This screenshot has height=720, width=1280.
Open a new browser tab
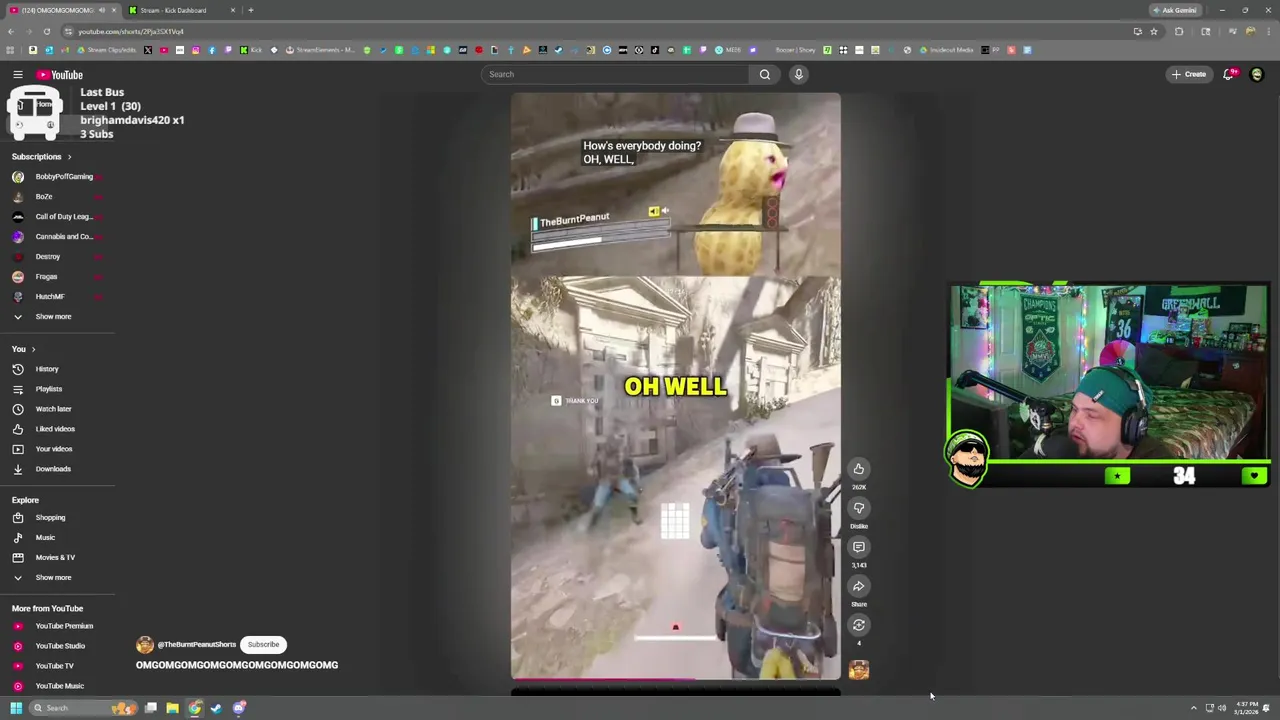tap(251, 10)
